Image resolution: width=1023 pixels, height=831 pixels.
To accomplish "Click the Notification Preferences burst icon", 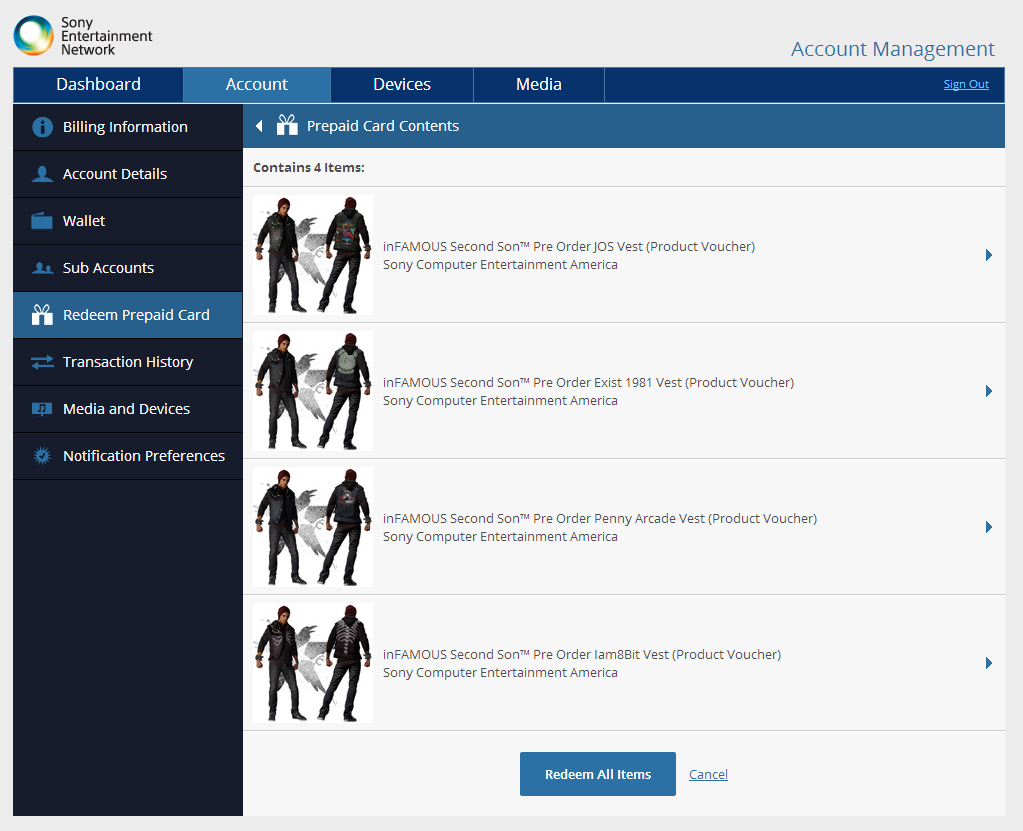I will pos(42,455).
